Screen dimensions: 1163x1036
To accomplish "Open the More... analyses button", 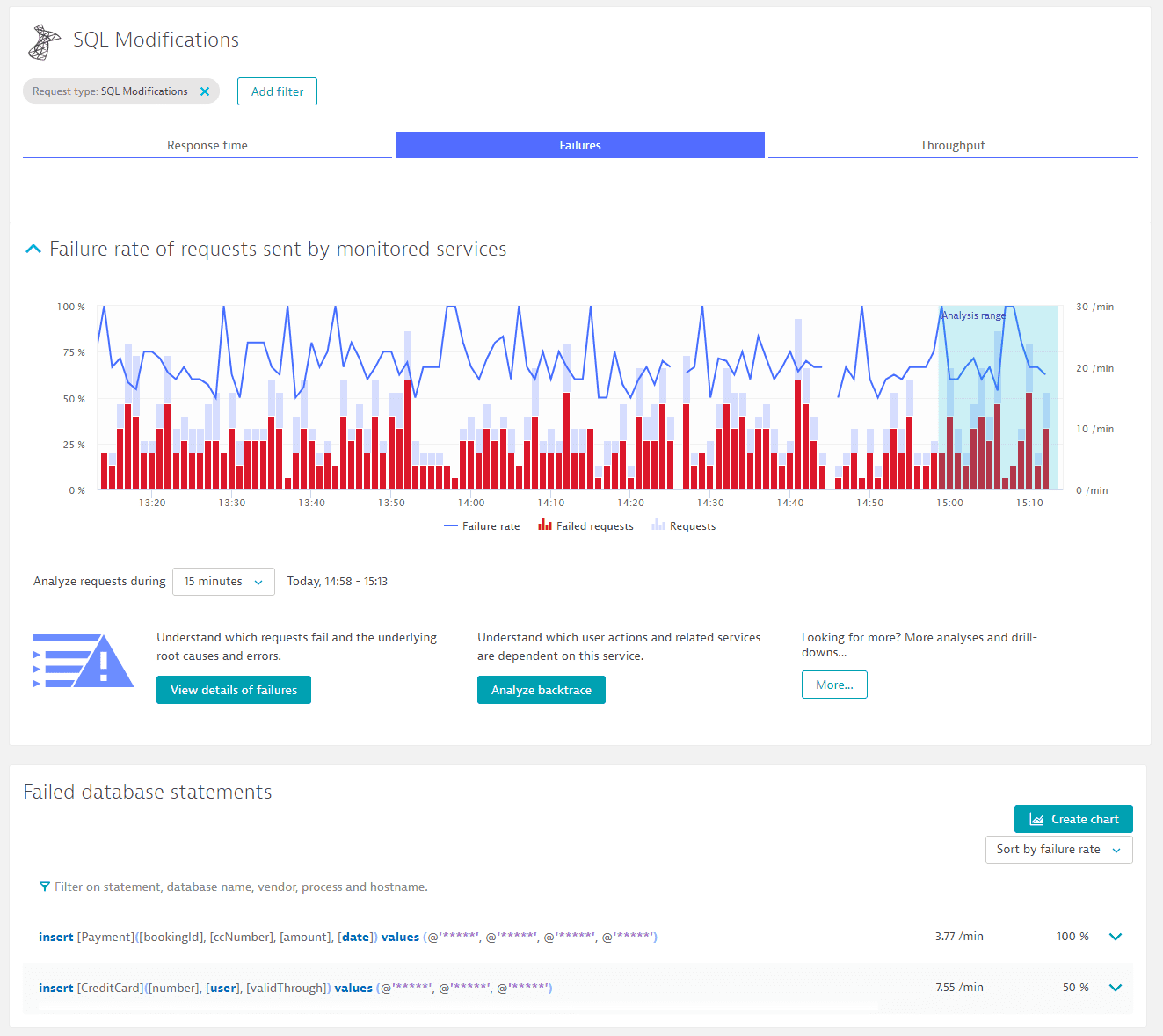I will pos(834,685).
